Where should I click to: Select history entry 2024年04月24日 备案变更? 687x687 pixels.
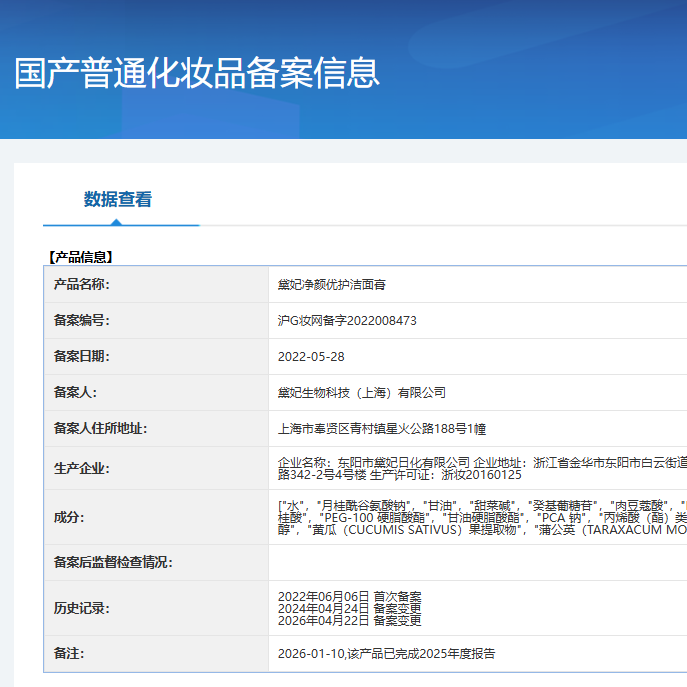[349, 609]
